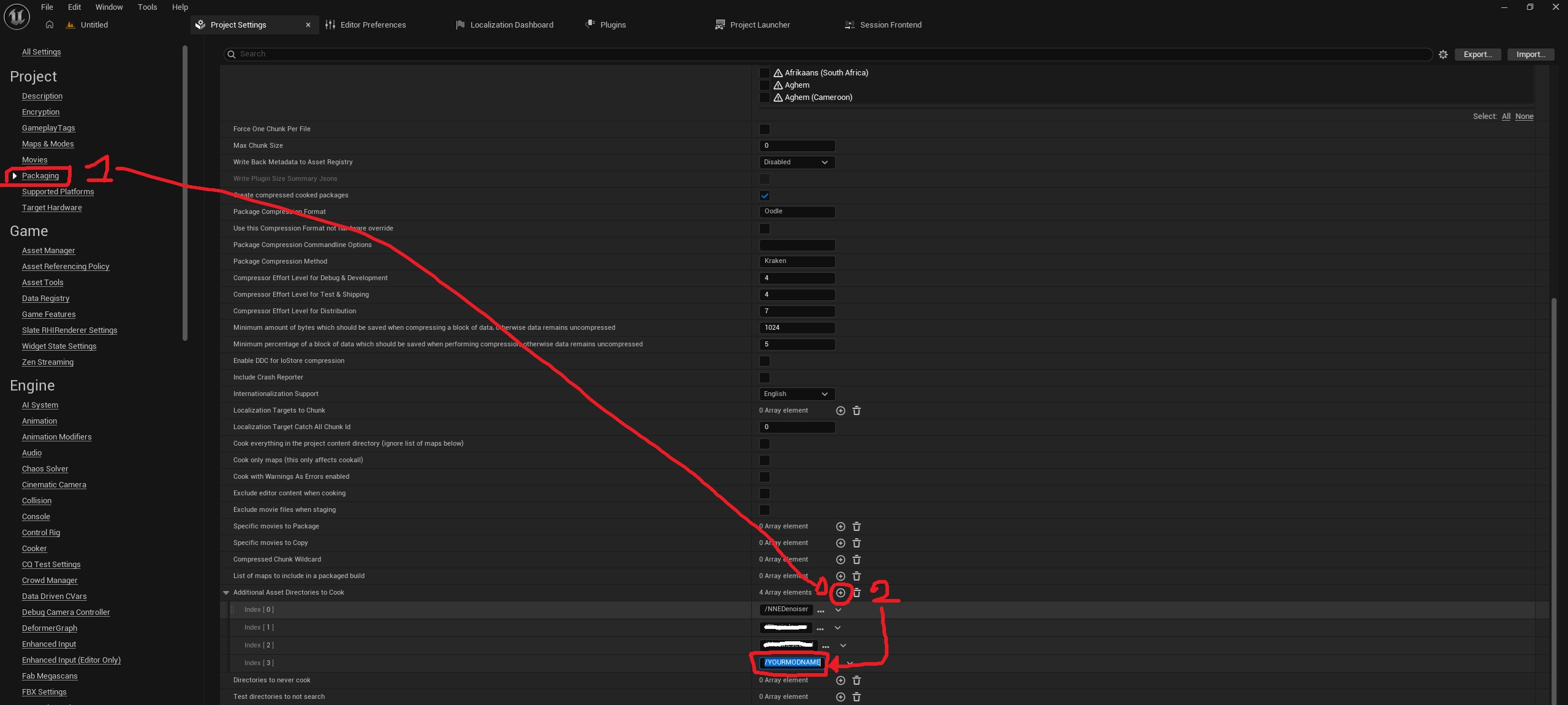Open options chevron for Index [0]
This screenshot has width=1568, height=705.
(838, 610)
